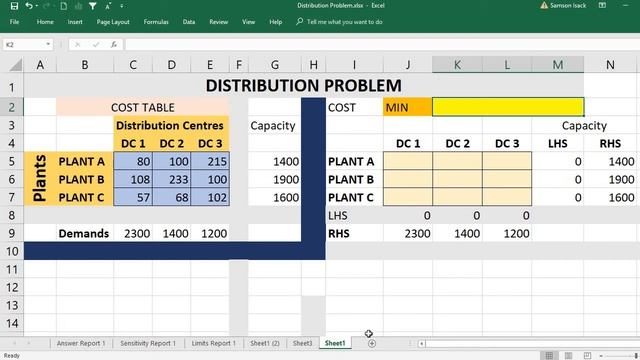The width and height of the screenshot is (640, 360).
Task: Click the horizontal scrollbar left arrow
Action: (422, 344)
